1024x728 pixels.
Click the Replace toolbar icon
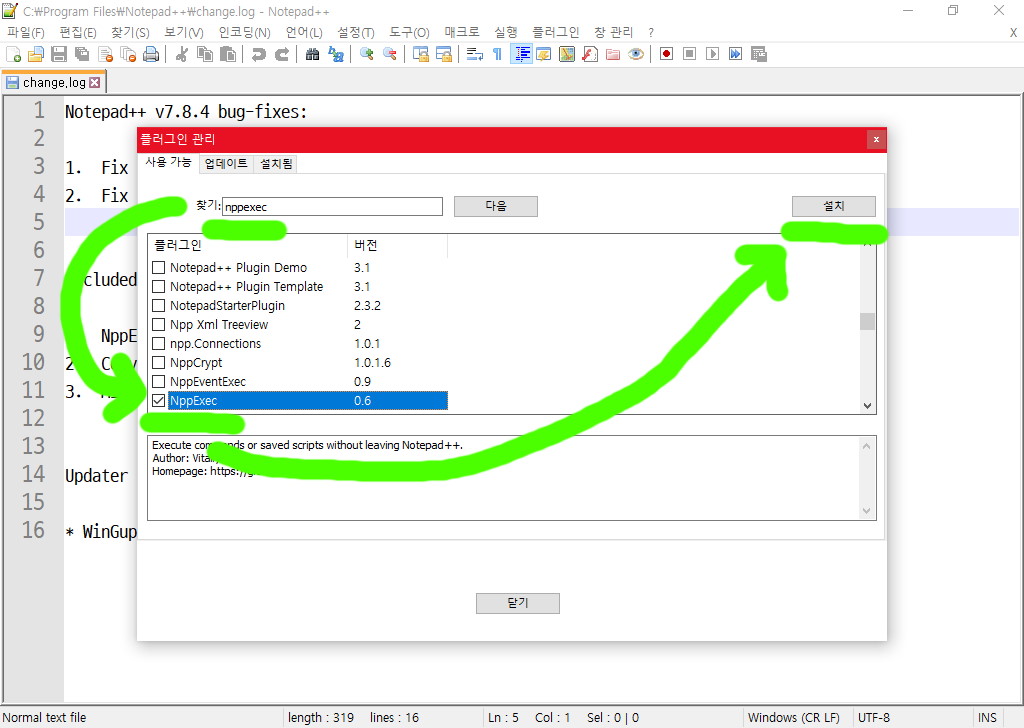pyautogui.click(x=336, y=54)
